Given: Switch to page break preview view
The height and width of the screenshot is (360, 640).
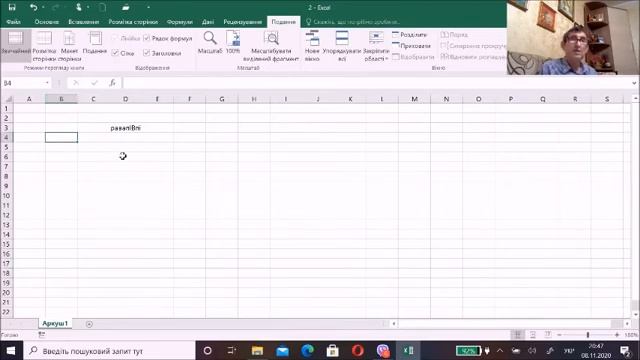Looking at the screenshot, I should (x=44, y=46).
